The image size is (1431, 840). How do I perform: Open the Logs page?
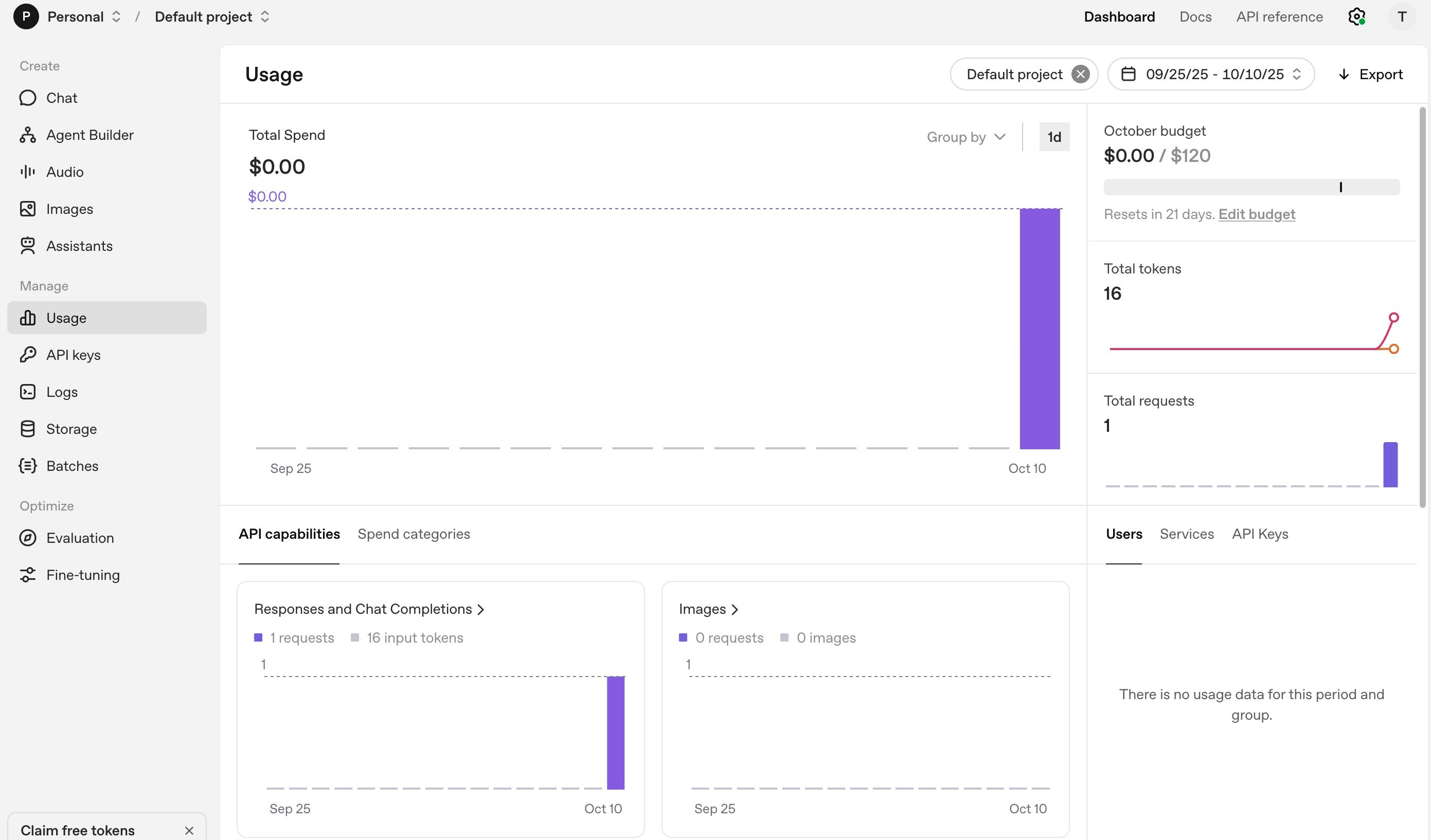(x=61, y=392)
